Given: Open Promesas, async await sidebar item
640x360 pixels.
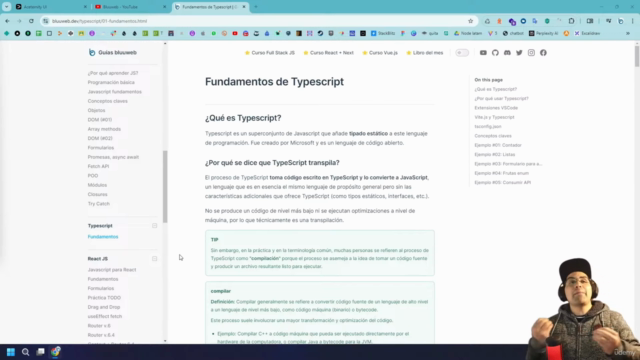Looking at the screenshot, I should point(113,157).
